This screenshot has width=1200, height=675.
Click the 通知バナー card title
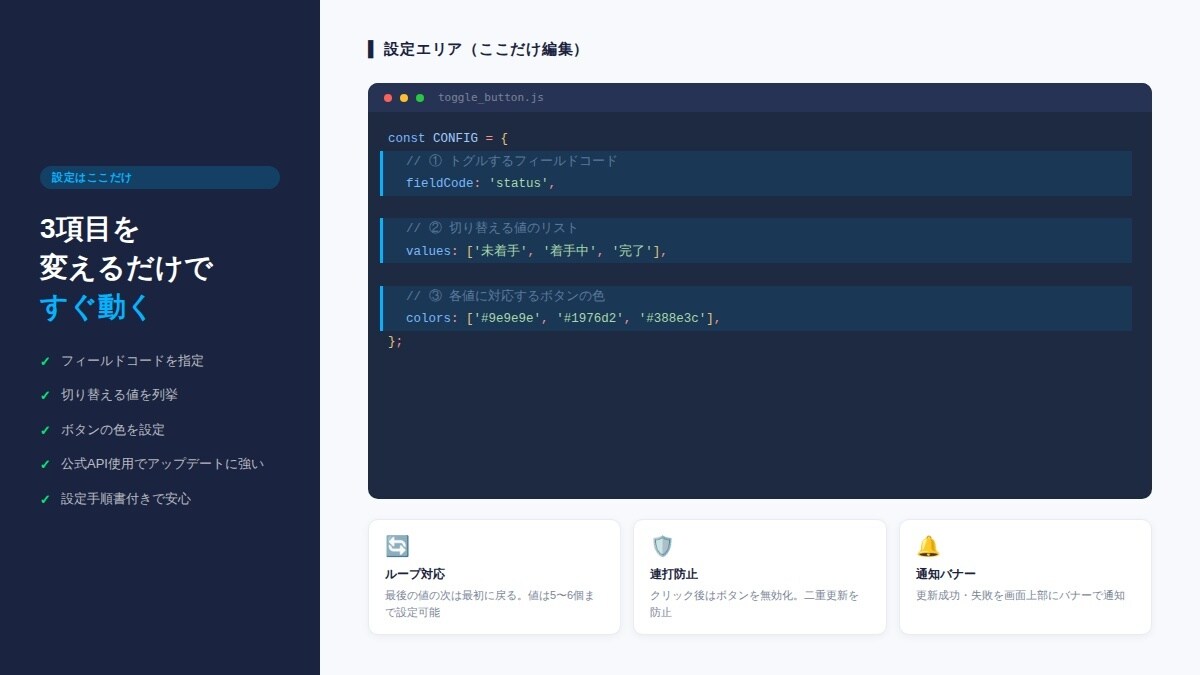[946, 574]
